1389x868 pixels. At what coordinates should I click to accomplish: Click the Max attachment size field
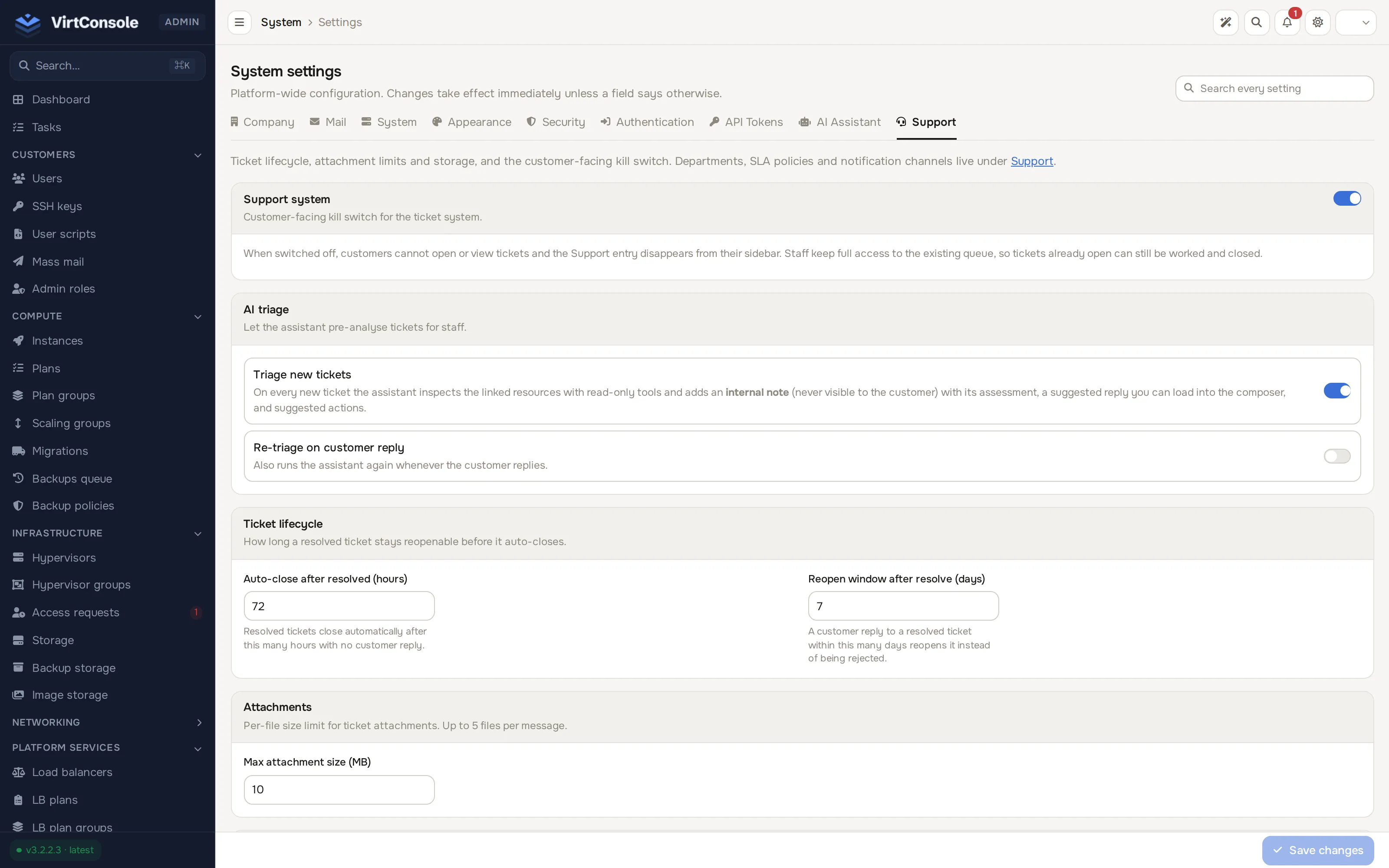click(x=339, y=790)
